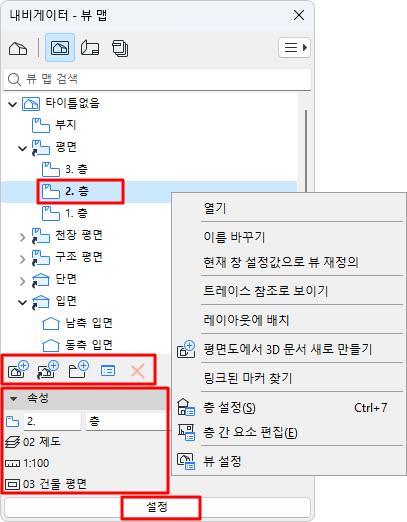Viewport: 407px width, 522px height.
Task: Collapse the 타이틀없음 root node
Action: coord(13,104)
